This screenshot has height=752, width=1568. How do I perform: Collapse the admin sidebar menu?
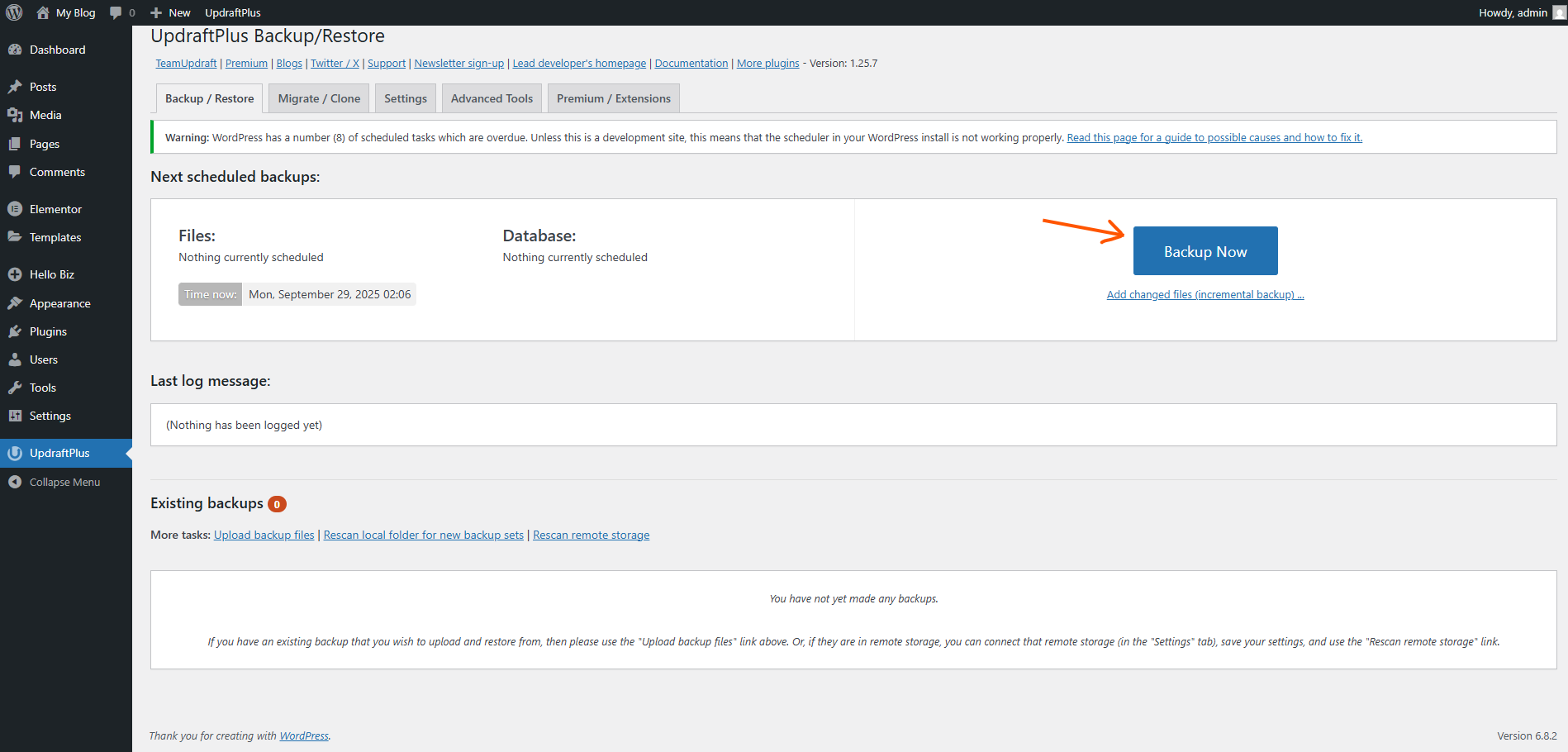click(64, 482)
